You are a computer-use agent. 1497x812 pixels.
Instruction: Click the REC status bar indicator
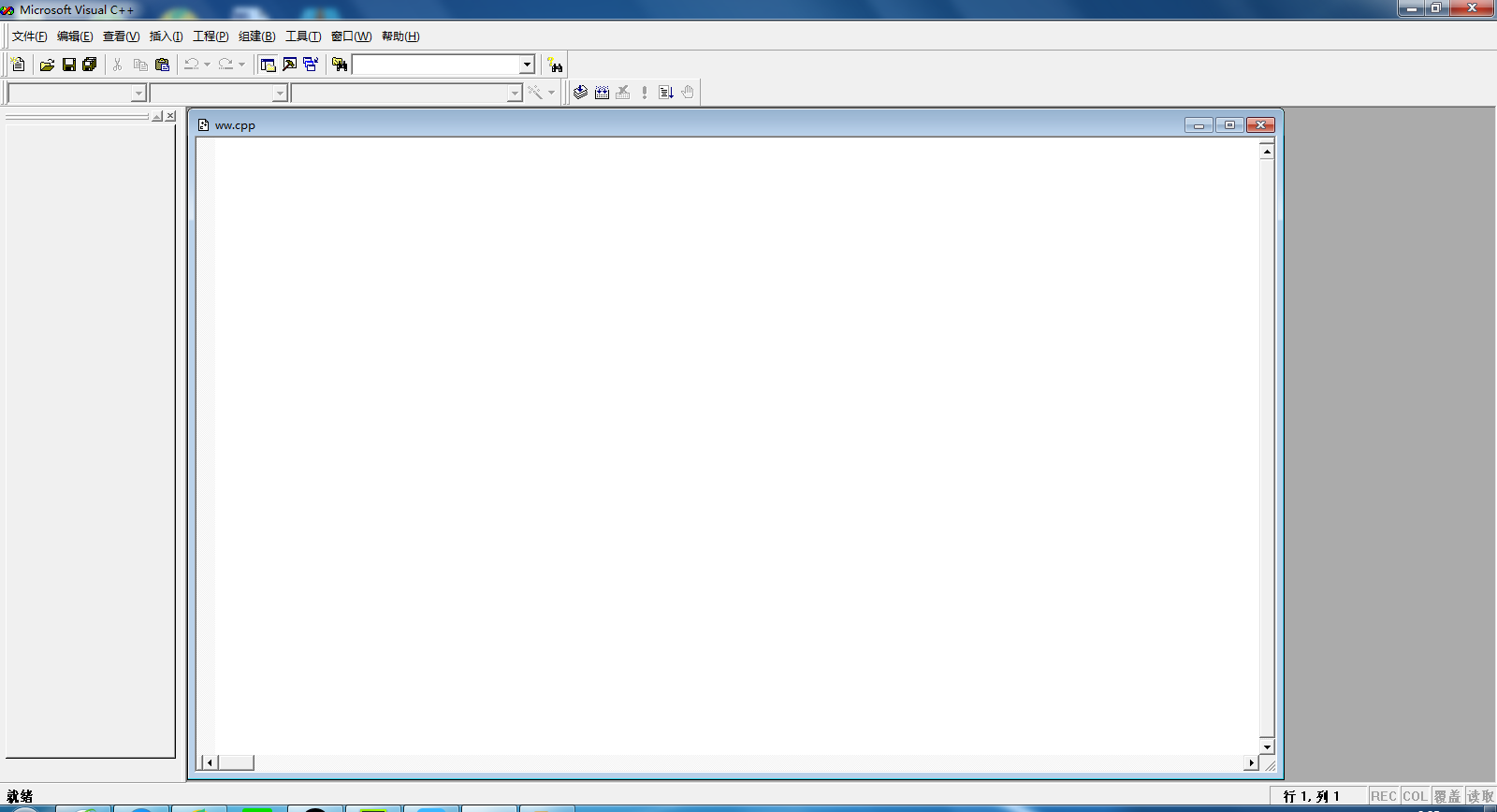click(x=1384, y=796)
